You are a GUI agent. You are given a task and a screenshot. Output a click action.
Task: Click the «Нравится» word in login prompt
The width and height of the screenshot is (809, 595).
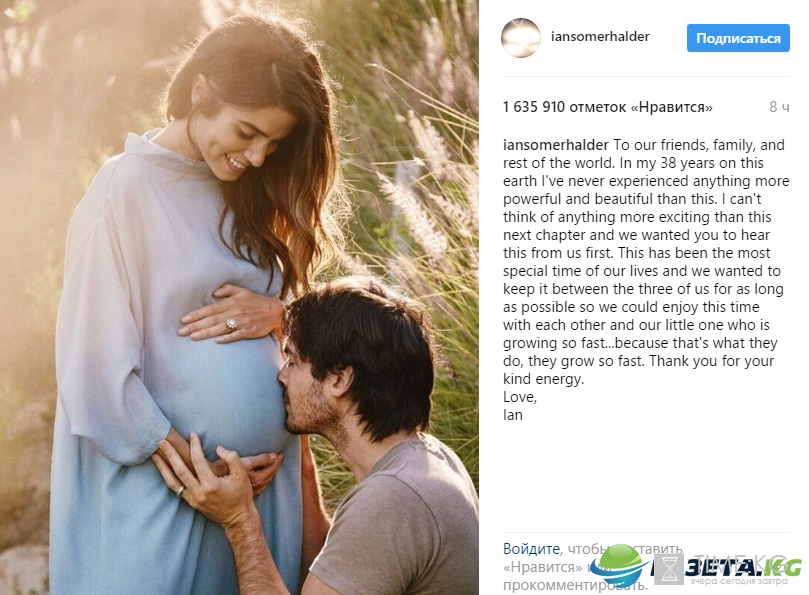[542, 567]
